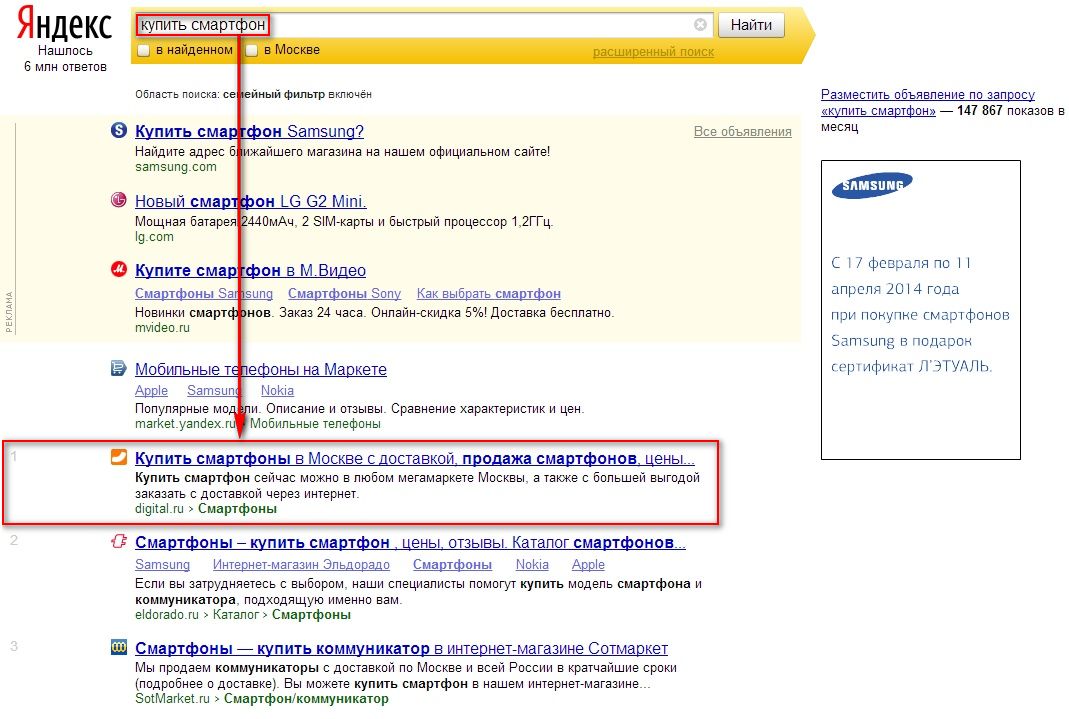Click the SotMarket favicon icon
Image resolution: width=1069 pixels, height=719 pixels.
click(118, 648)
